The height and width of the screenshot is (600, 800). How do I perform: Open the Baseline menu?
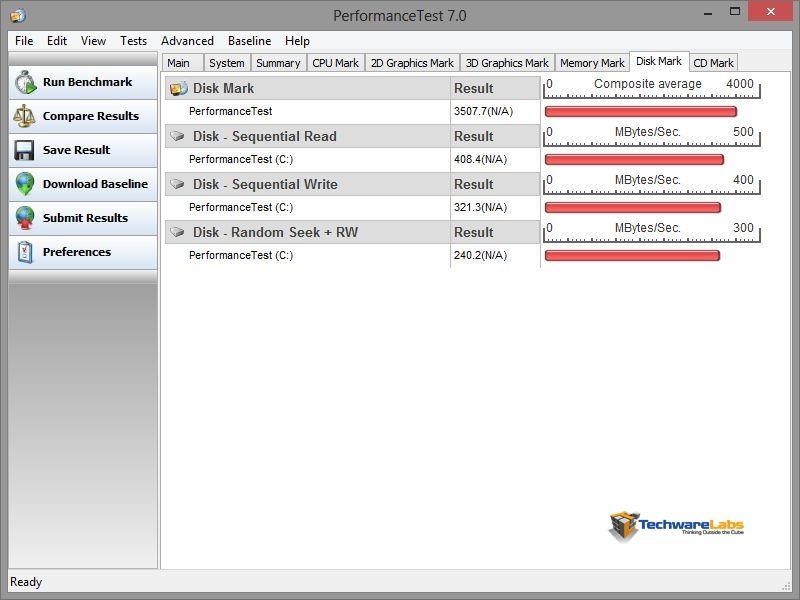click(x=249, y=41)
